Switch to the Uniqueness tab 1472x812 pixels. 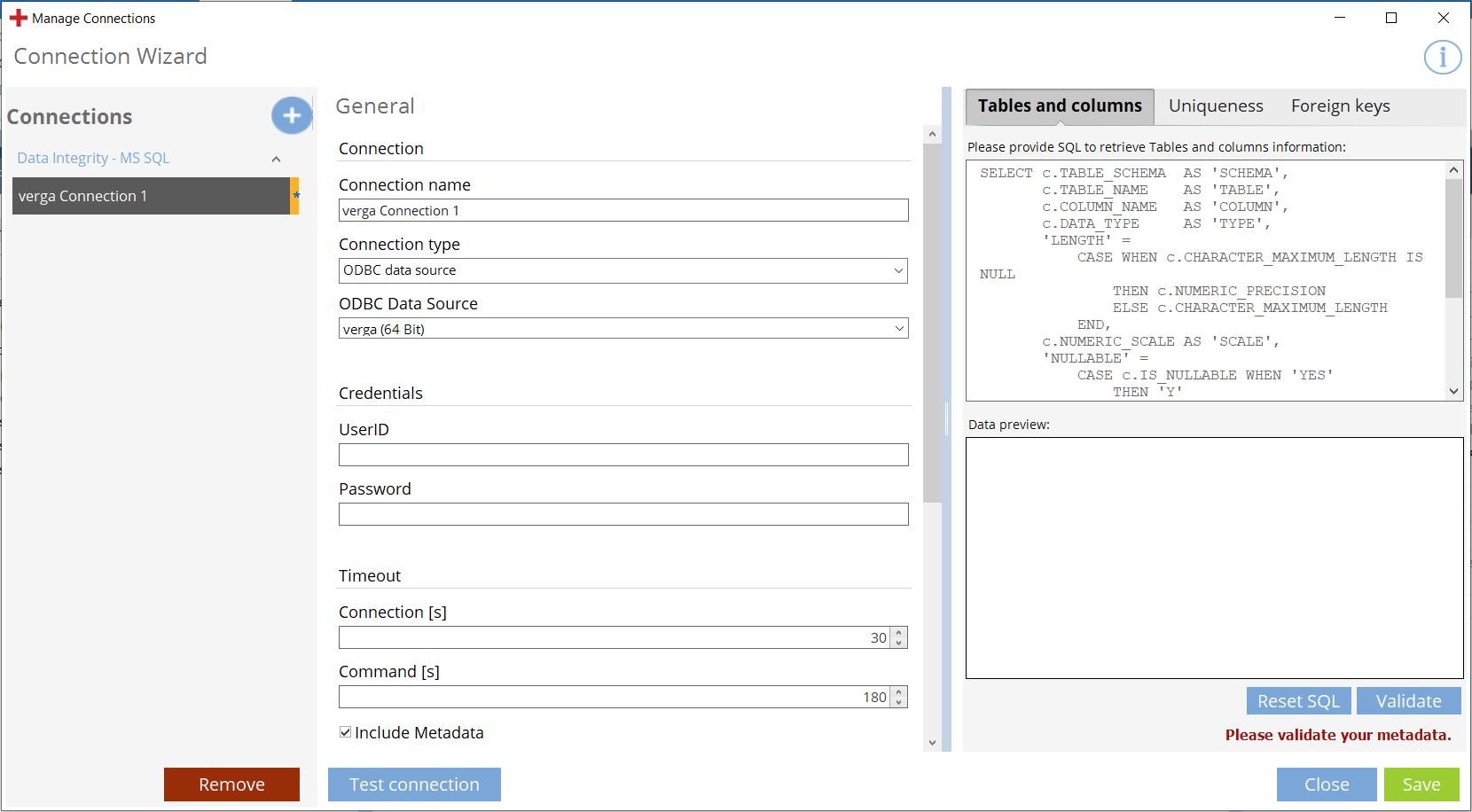pyautogui.click(x=1215, y=106)
